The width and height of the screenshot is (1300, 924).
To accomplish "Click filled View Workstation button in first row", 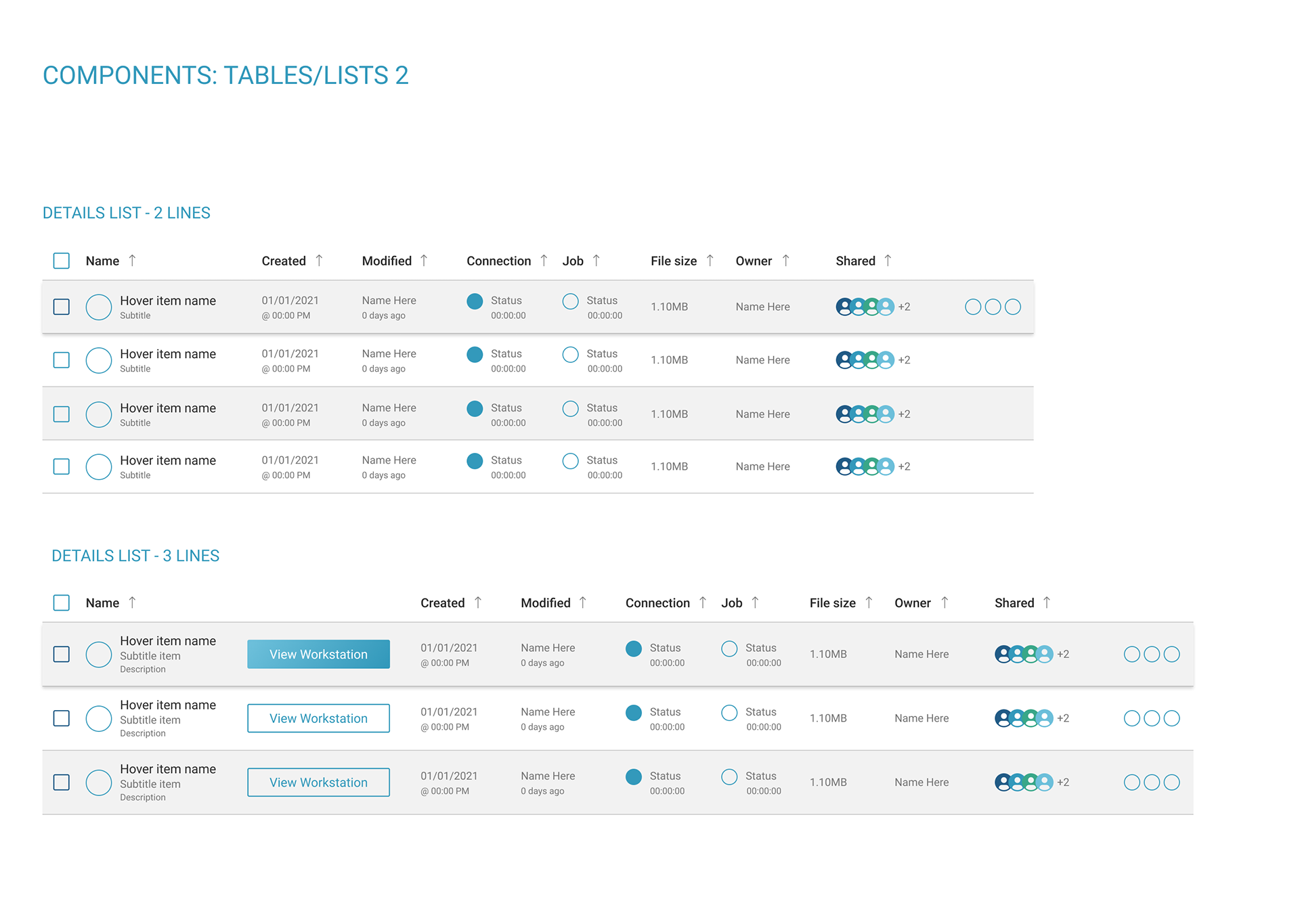I will tap(319, 654).
